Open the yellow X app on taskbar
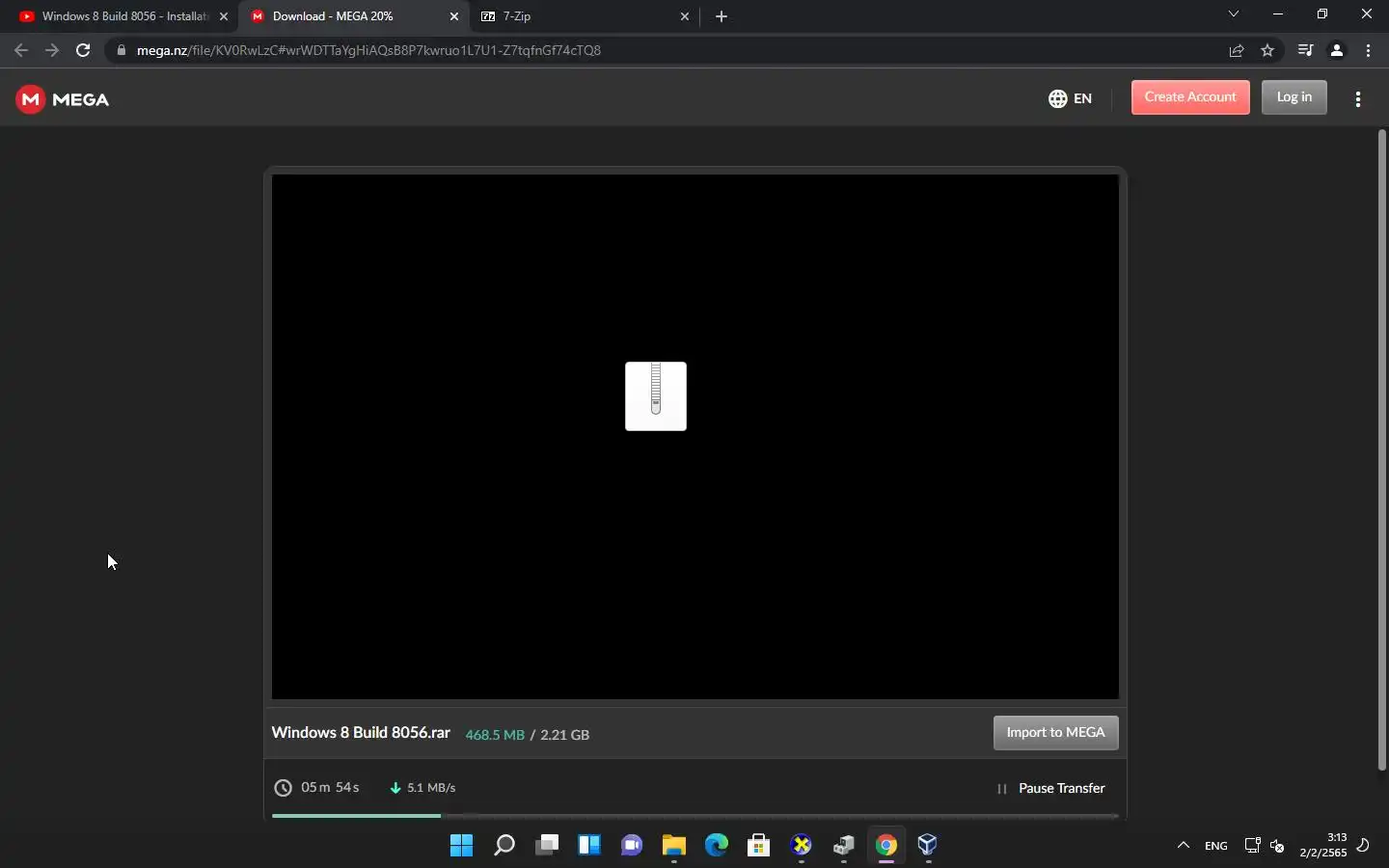1389x868 pixels. (x=802, y=846)
